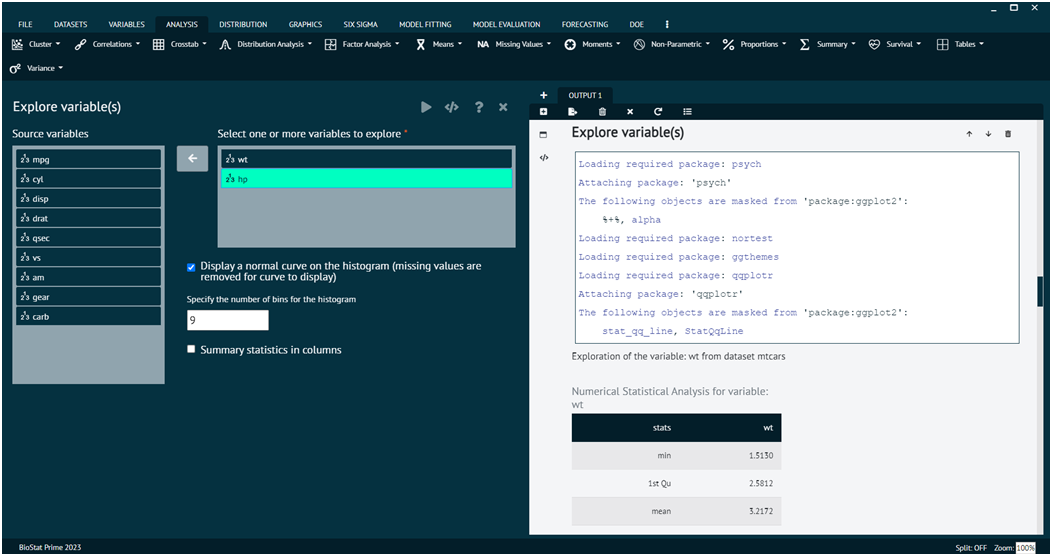Switch to the VARIABLES tab
Image resolution: width=1052 pixels, height=556 pixels.
[126, 24]
